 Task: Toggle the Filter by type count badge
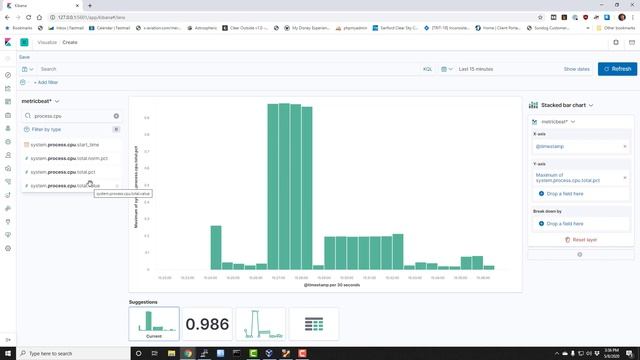[x=116, y=129]
